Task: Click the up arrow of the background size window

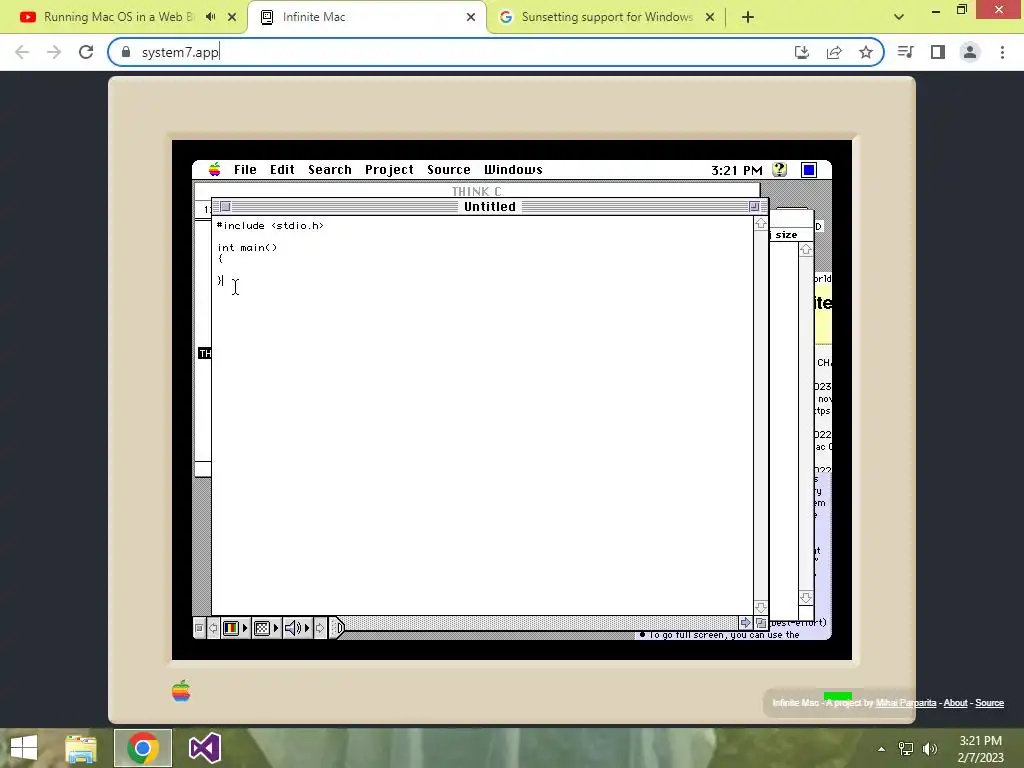Action: click(806, 249)
